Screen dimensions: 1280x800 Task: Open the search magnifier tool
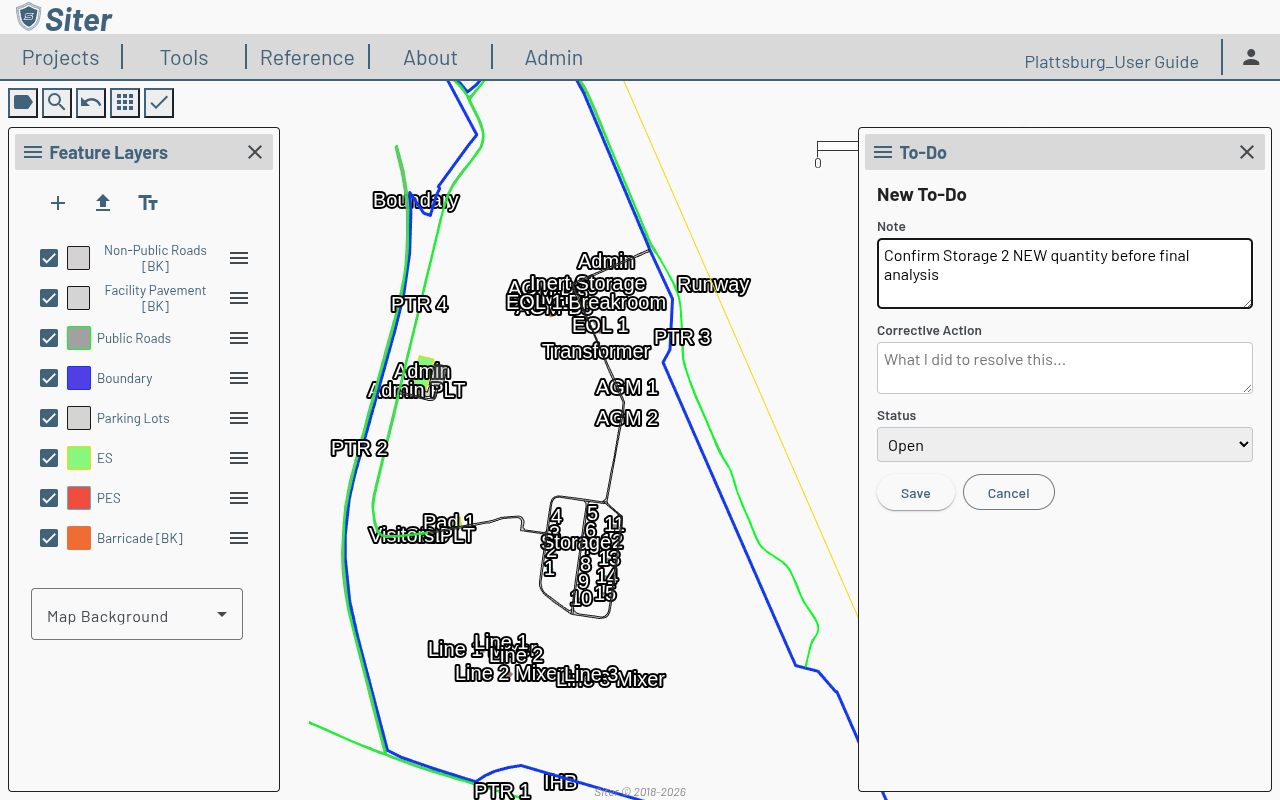[x=57, y=102]
